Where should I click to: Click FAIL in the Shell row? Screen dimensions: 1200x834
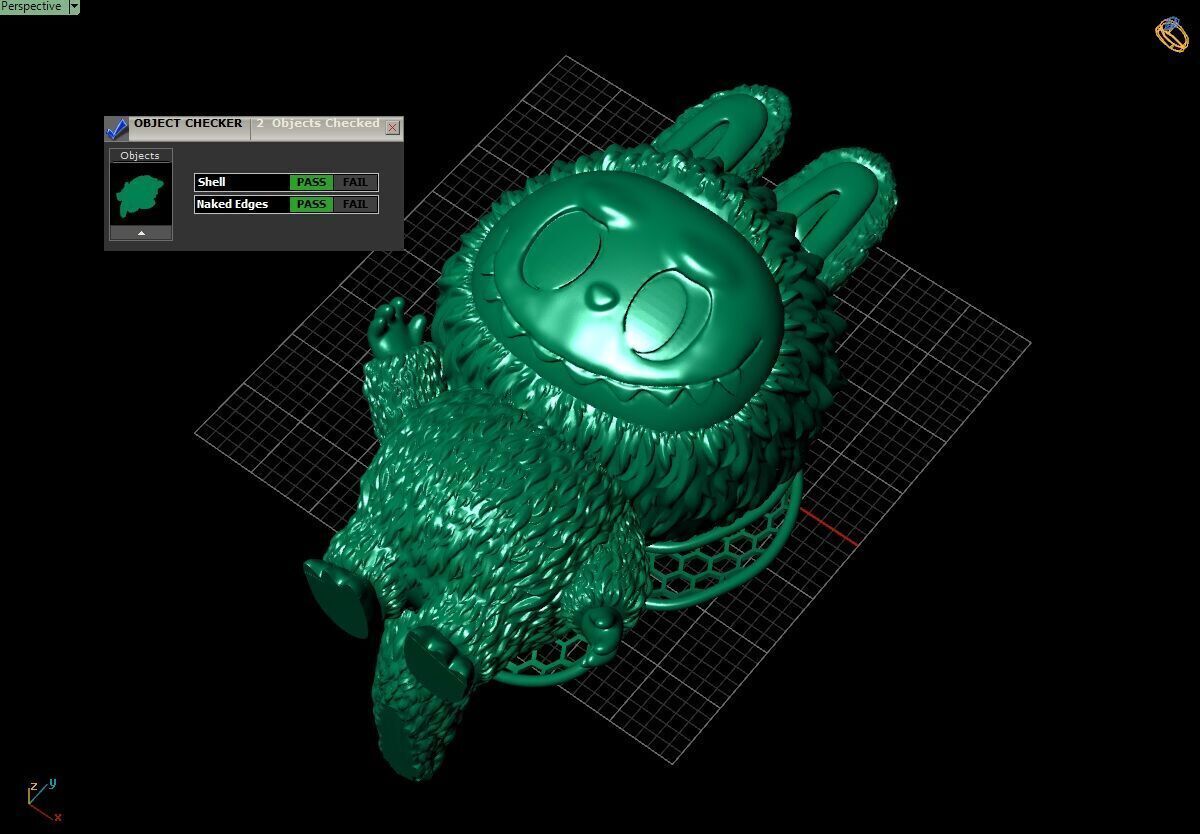point(355,182)
